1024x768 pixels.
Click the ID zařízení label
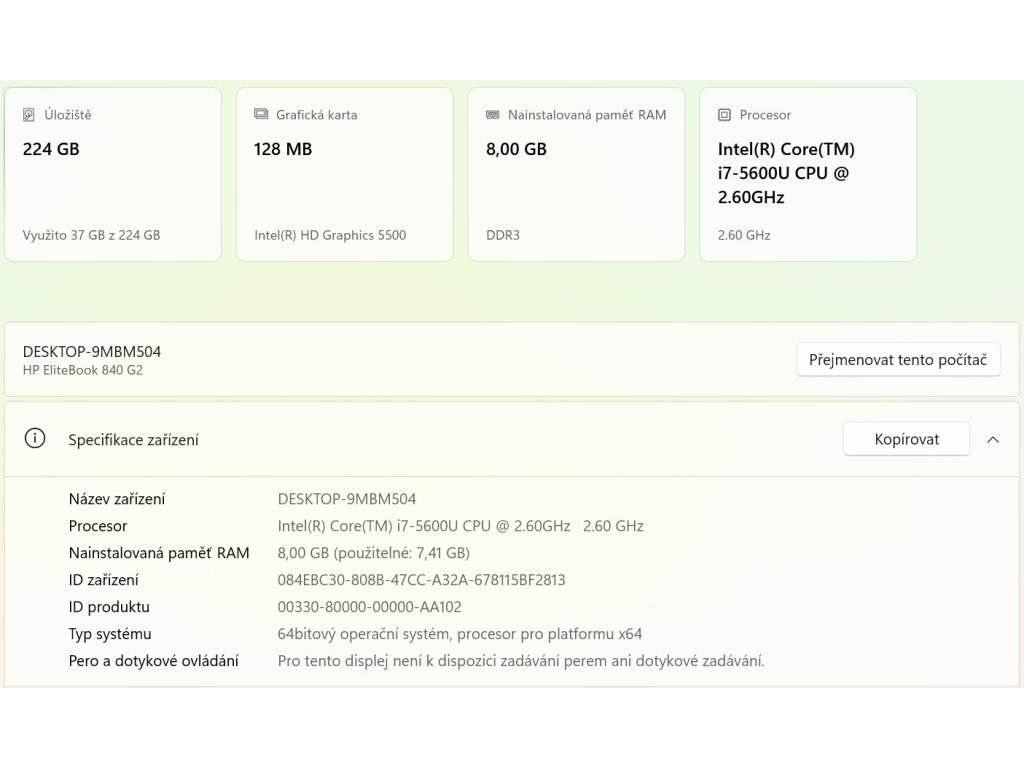click(x=103, y=580)
